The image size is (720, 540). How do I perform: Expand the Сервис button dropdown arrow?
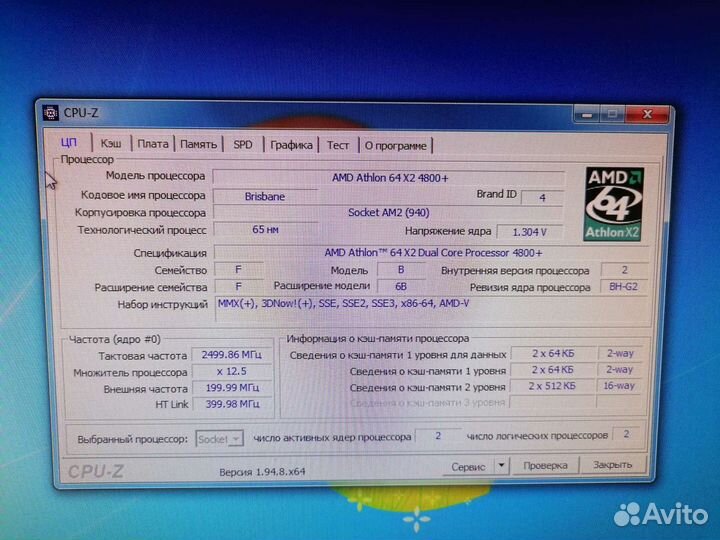[x=502, y=466]
